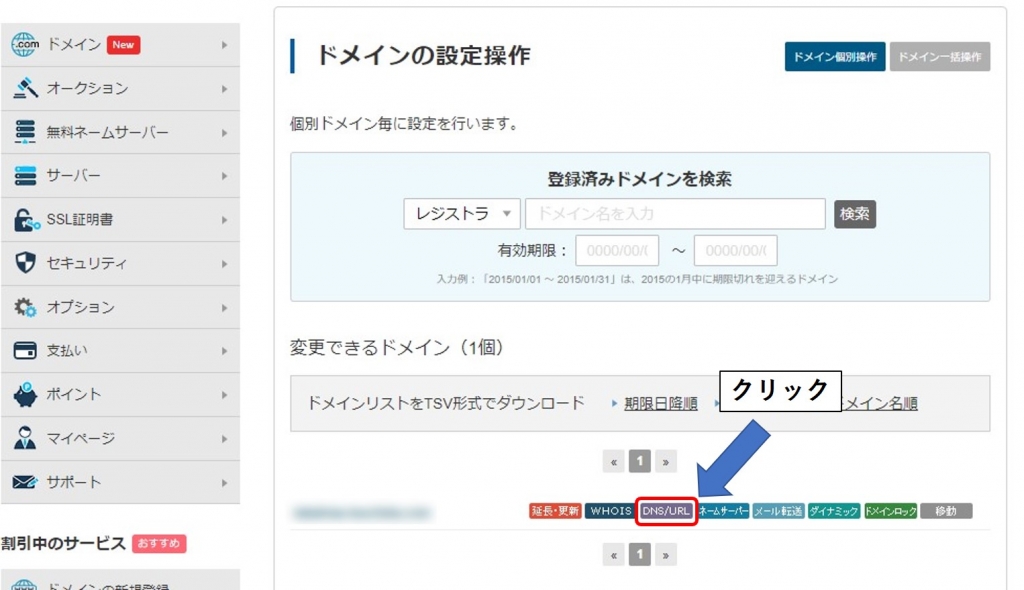Click the ドメインの設定操作 heading text
Image resolution: width=1024 pixels, height=590 pixels.
(423, 56)
